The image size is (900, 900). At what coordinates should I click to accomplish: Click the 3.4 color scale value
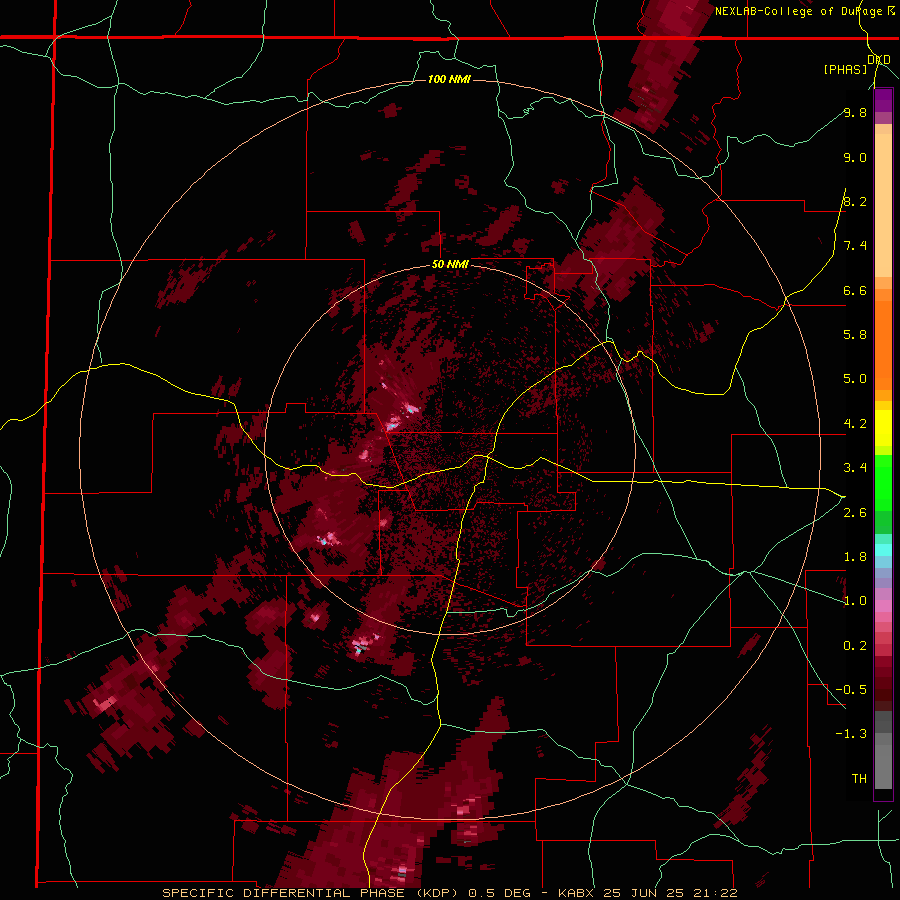pos(855,467)
